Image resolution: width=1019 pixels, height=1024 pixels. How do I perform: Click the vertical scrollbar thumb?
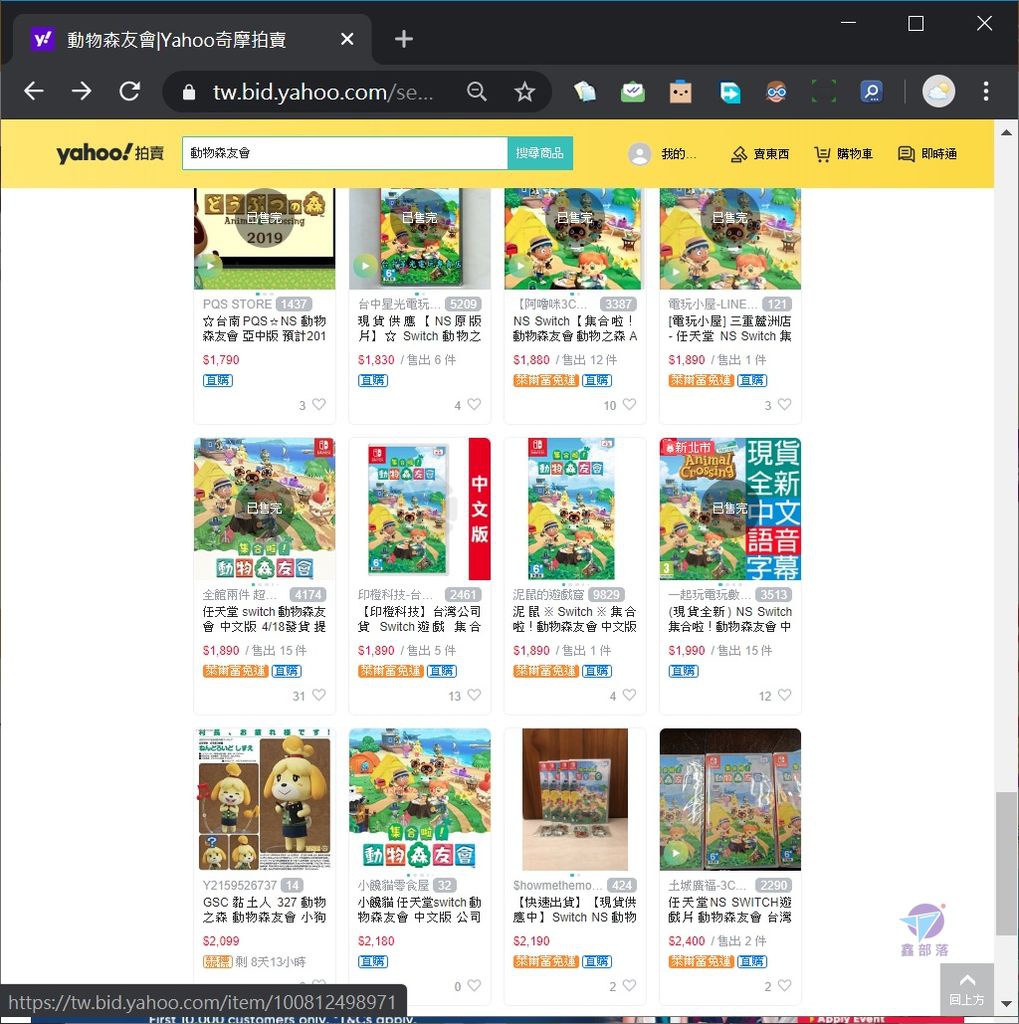1007,864
